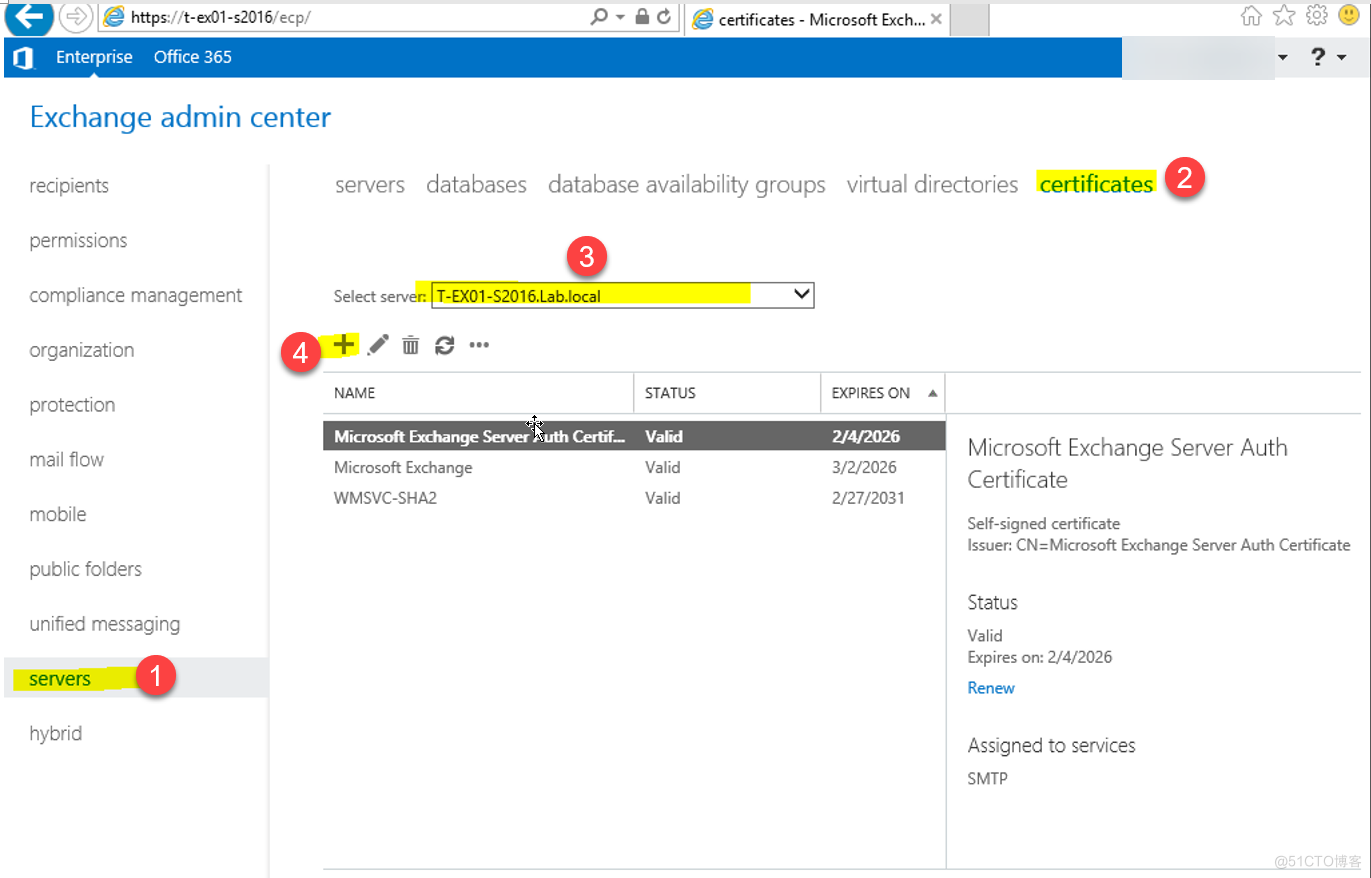Select the Microsoft Exchange certificate row
The height and width of the screenshot is (878, 1371).
point(633,467)
